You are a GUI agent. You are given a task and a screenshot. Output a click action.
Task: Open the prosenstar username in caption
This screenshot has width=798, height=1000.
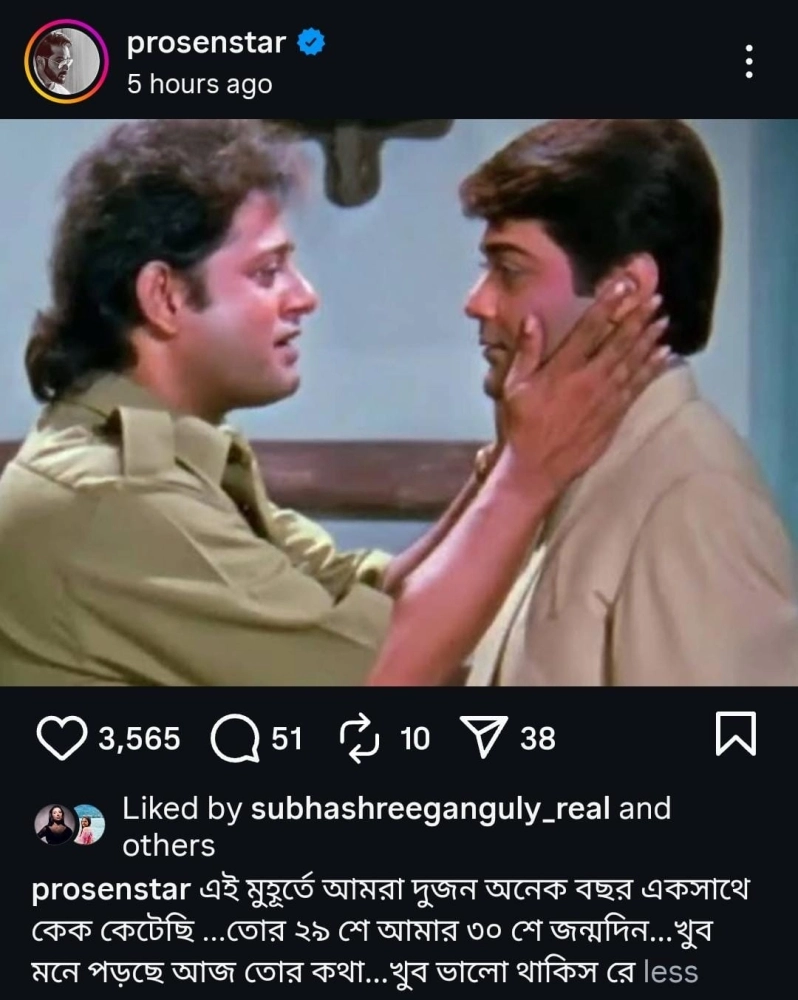click(111, 890)
